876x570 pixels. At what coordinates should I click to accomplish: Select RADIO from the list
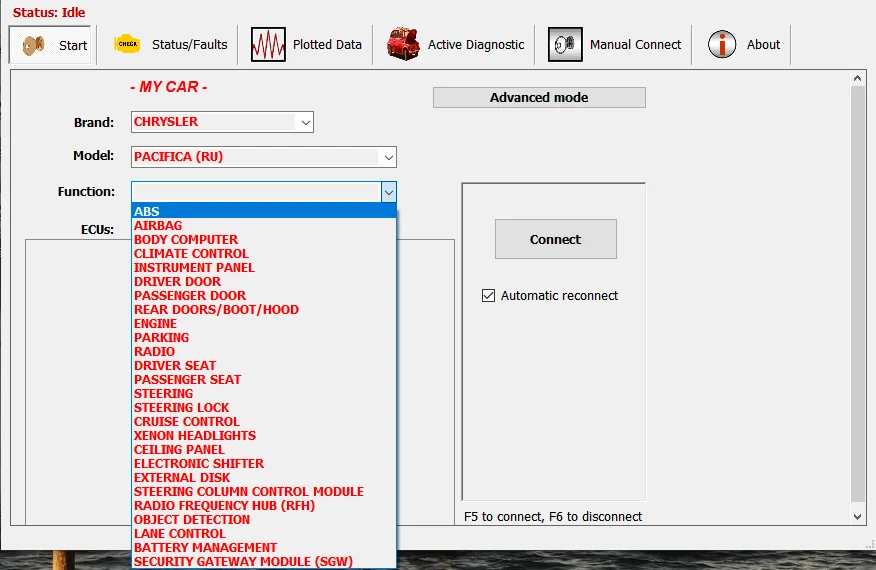tap(264, 352)
